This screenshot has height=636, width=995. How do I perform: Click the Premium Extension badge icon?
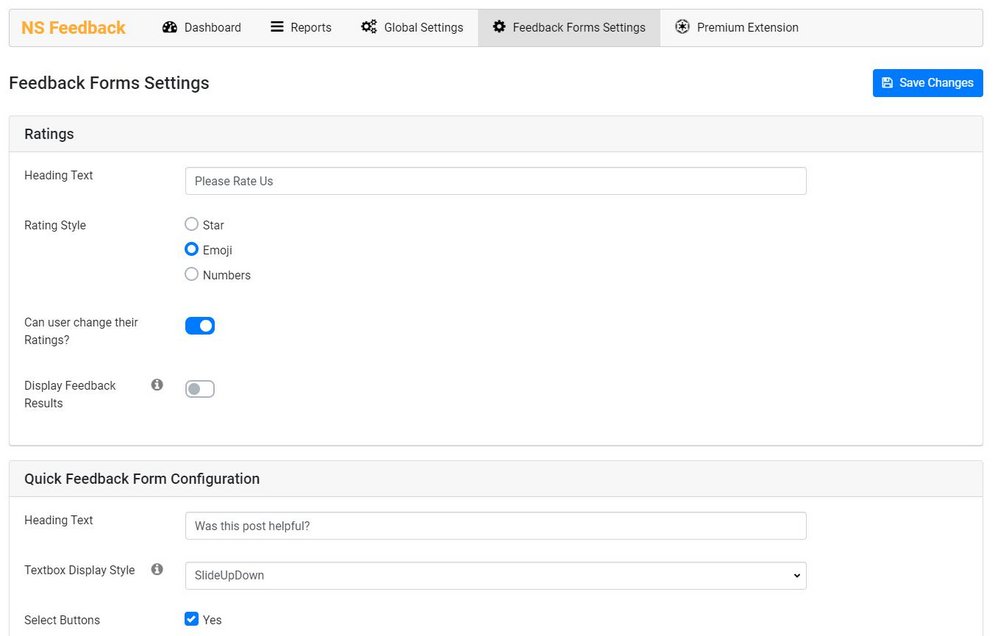point(682,27)
